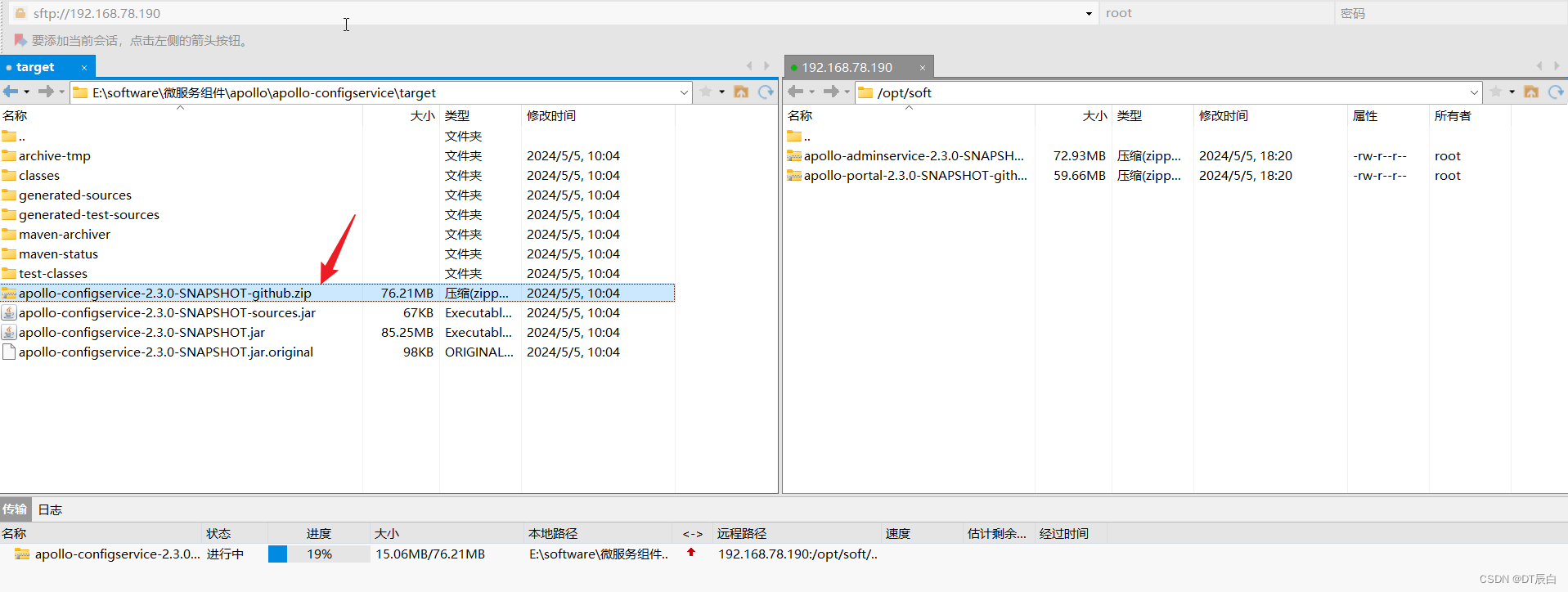Sort local files by 大小 column
This screenshot has height=592, width=1568.
402,115
